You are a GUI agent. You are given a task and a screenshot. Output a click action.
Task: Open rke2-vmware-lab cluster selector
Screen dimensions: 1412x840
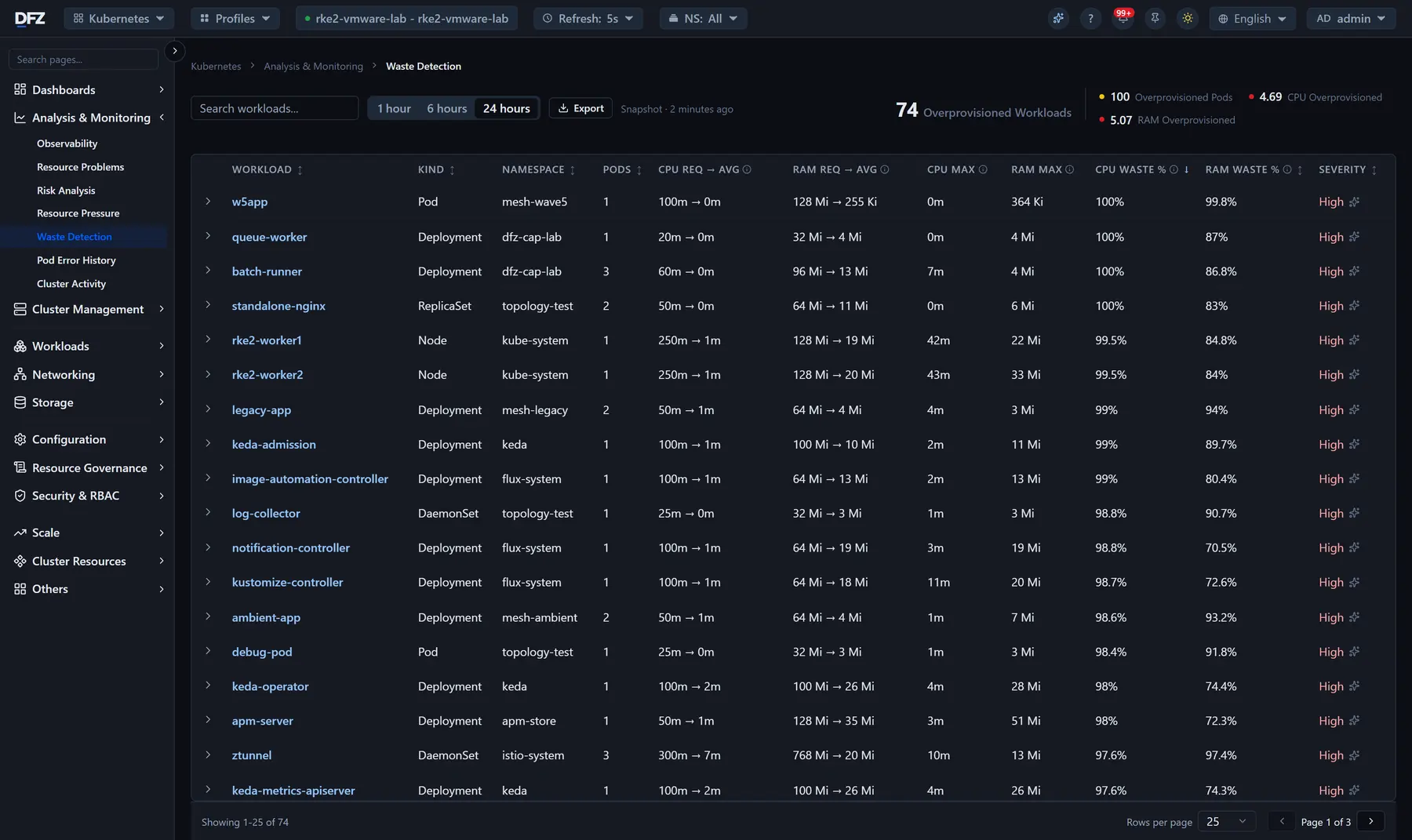coord(406,18)
